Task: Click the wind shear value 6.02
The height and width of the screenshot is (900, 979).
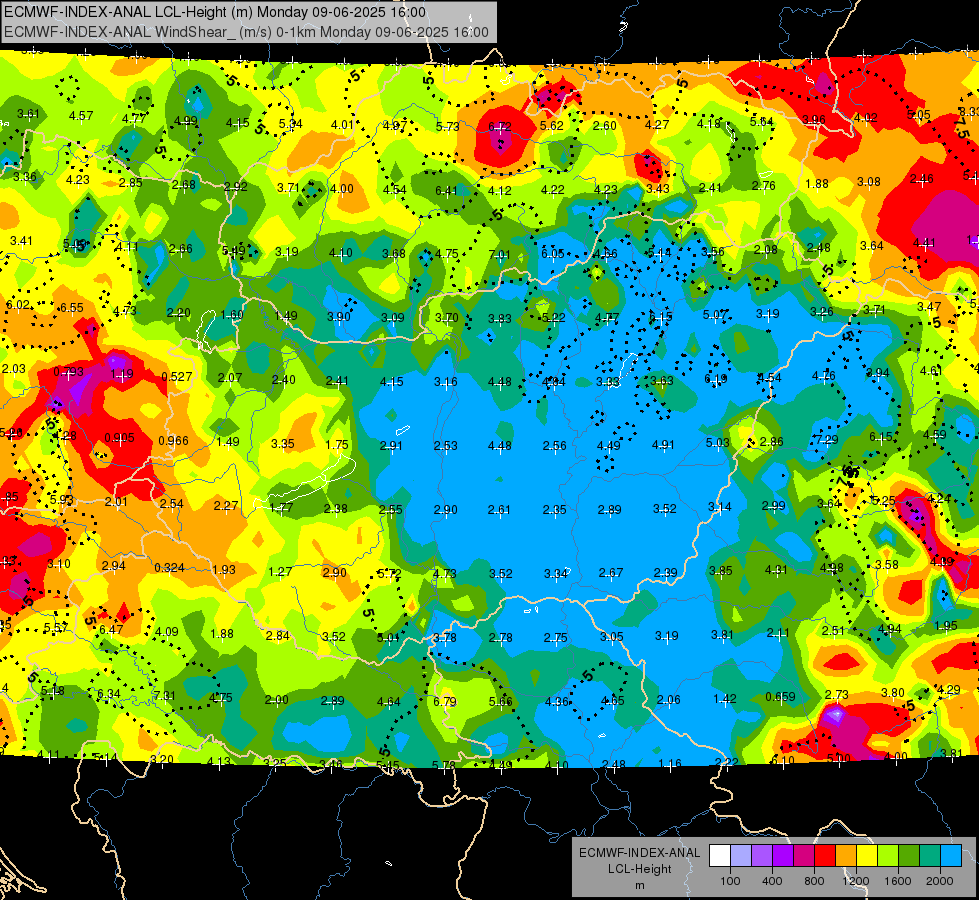Action: pos(17,305)
